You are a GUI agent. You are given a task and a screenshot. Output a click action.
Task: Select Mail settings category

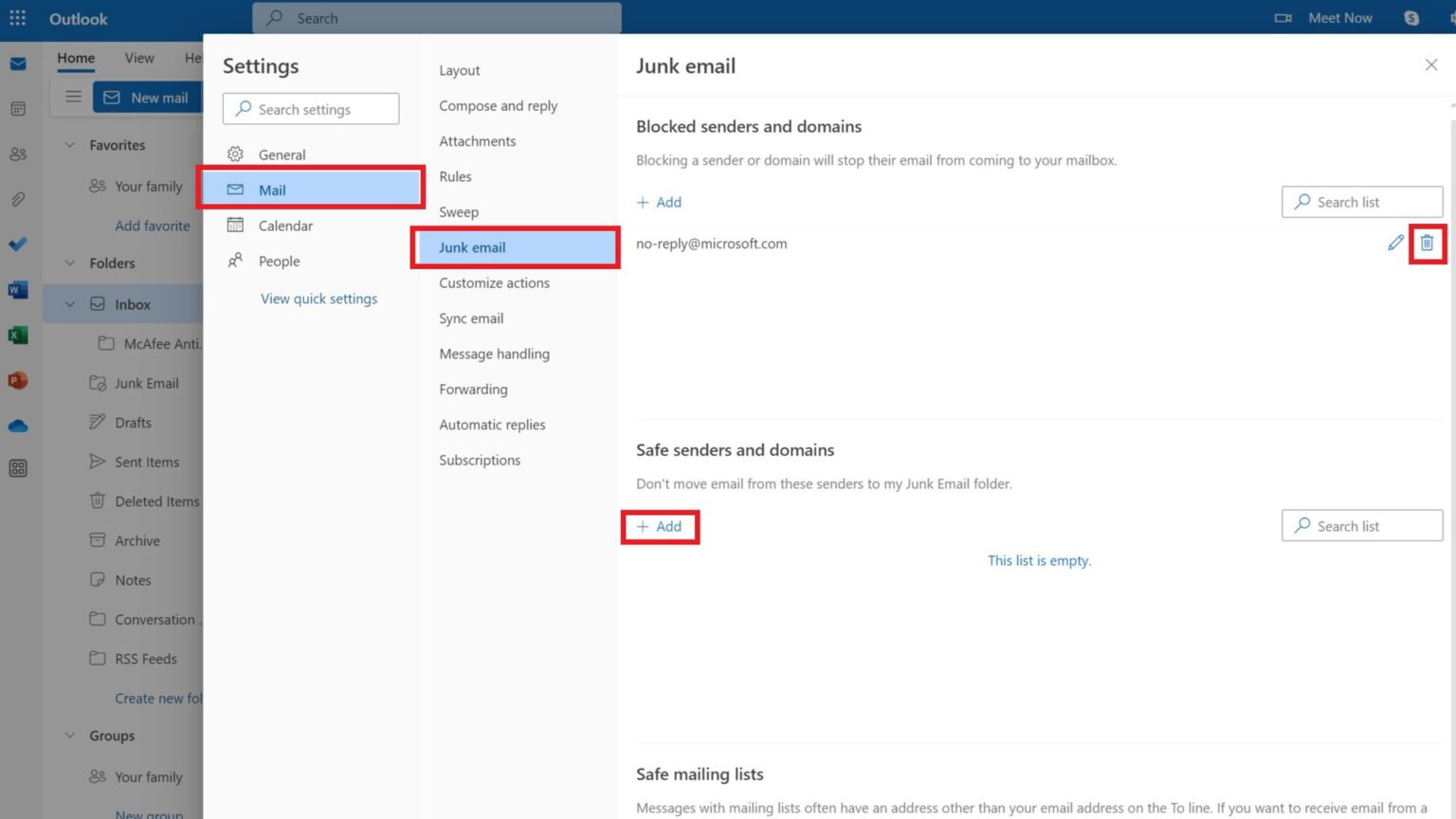tap(311, 190)
